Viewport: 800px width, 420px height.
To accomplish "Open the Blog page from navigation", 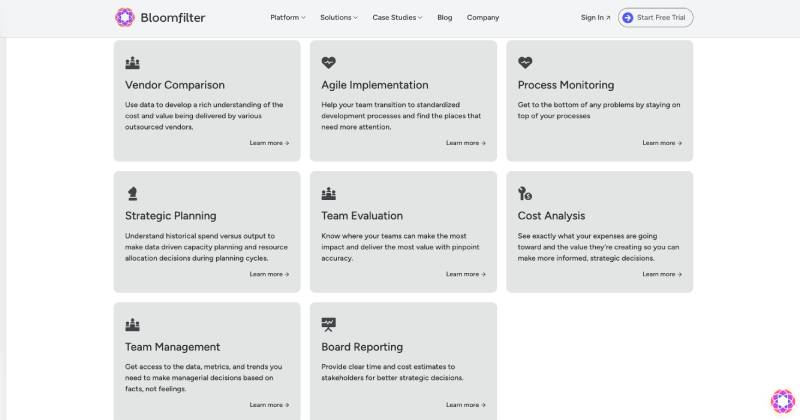I will coord(444,17).
